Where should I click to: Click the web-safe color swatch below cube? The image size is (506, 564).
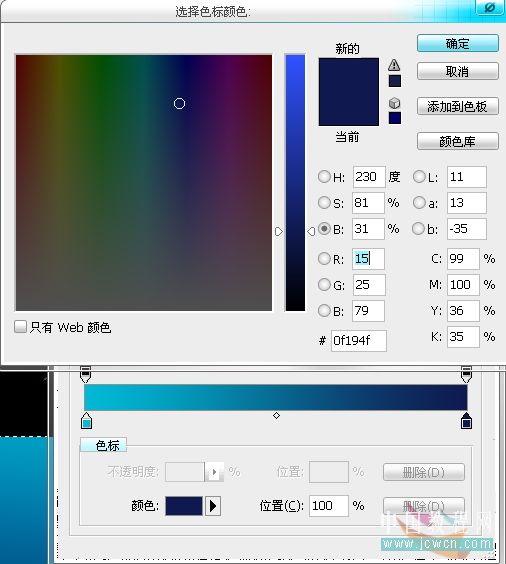coord(395,118)
